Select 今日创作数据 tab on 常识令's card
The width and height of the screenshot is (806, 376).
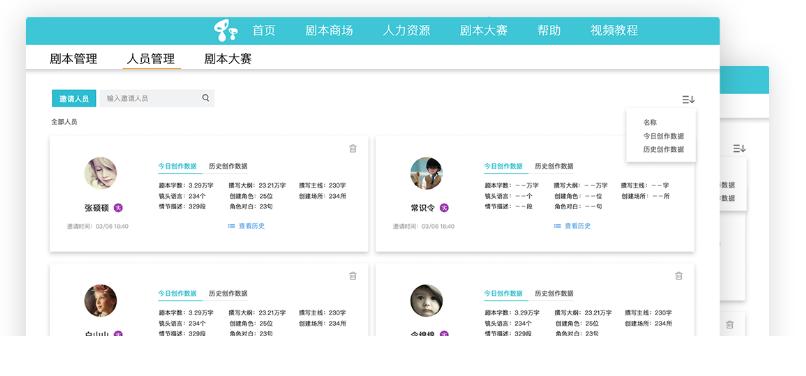pos(503,166)
